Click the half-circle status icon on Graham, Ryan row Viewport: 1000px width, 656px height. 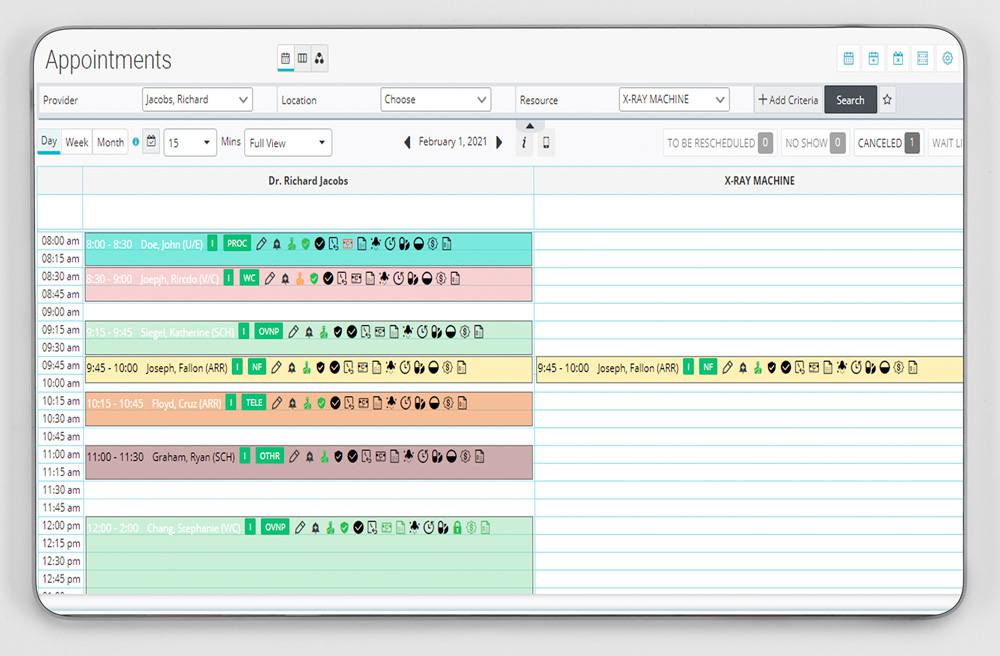[x=451, y=456]
